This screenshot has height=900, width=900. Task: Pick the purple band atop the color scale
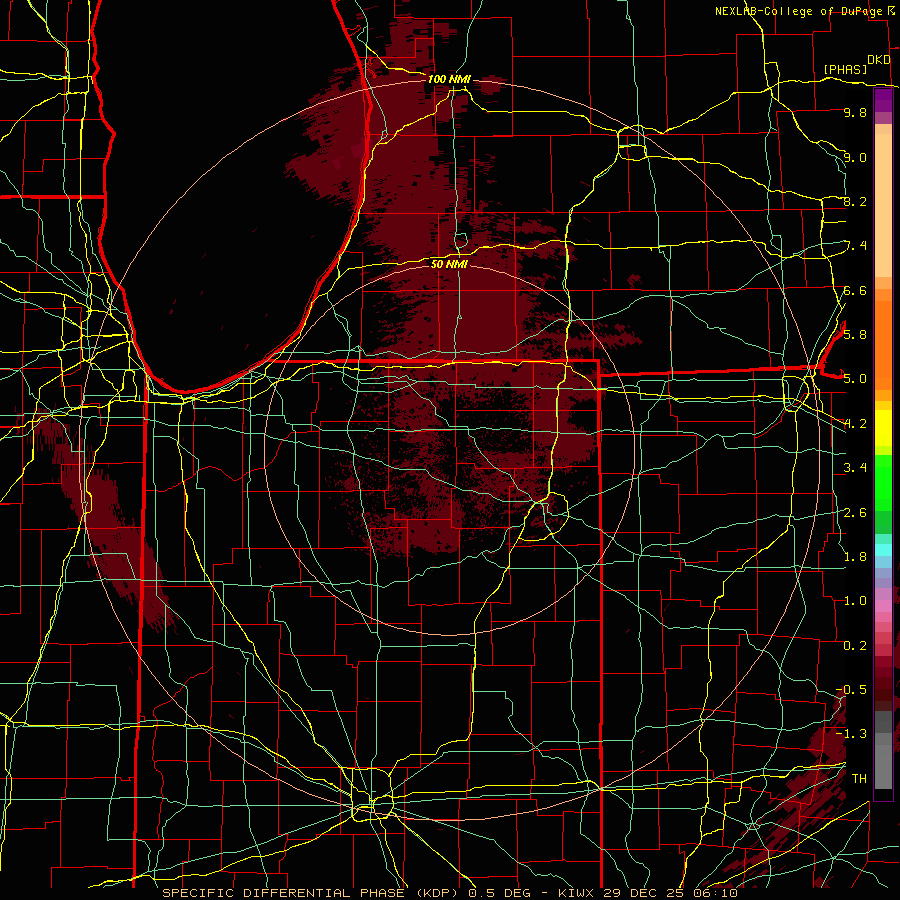[x=883, y=100]
